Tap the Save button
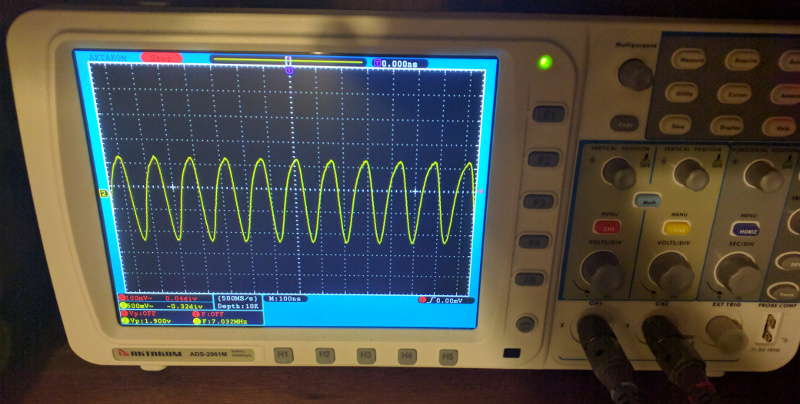Image resolution: width=800 pixels, height=404 pixels. click(676, 124)
